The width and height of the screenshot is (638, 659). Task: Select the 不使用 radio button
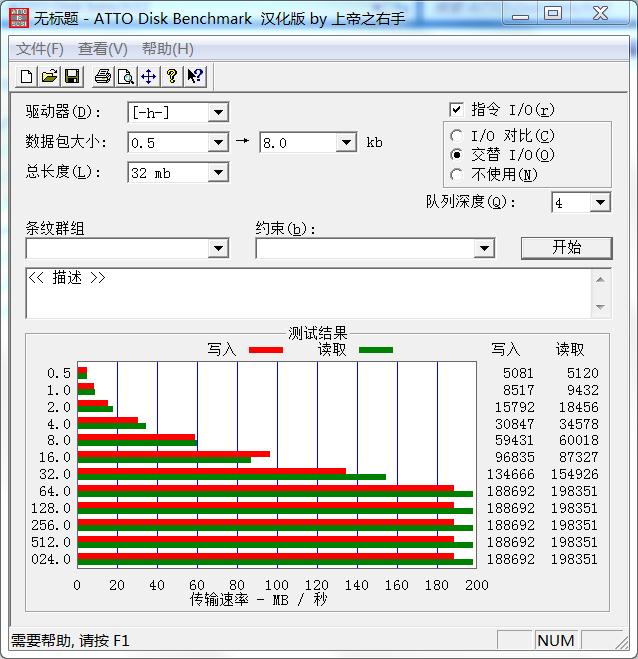(x=456, y=174)
